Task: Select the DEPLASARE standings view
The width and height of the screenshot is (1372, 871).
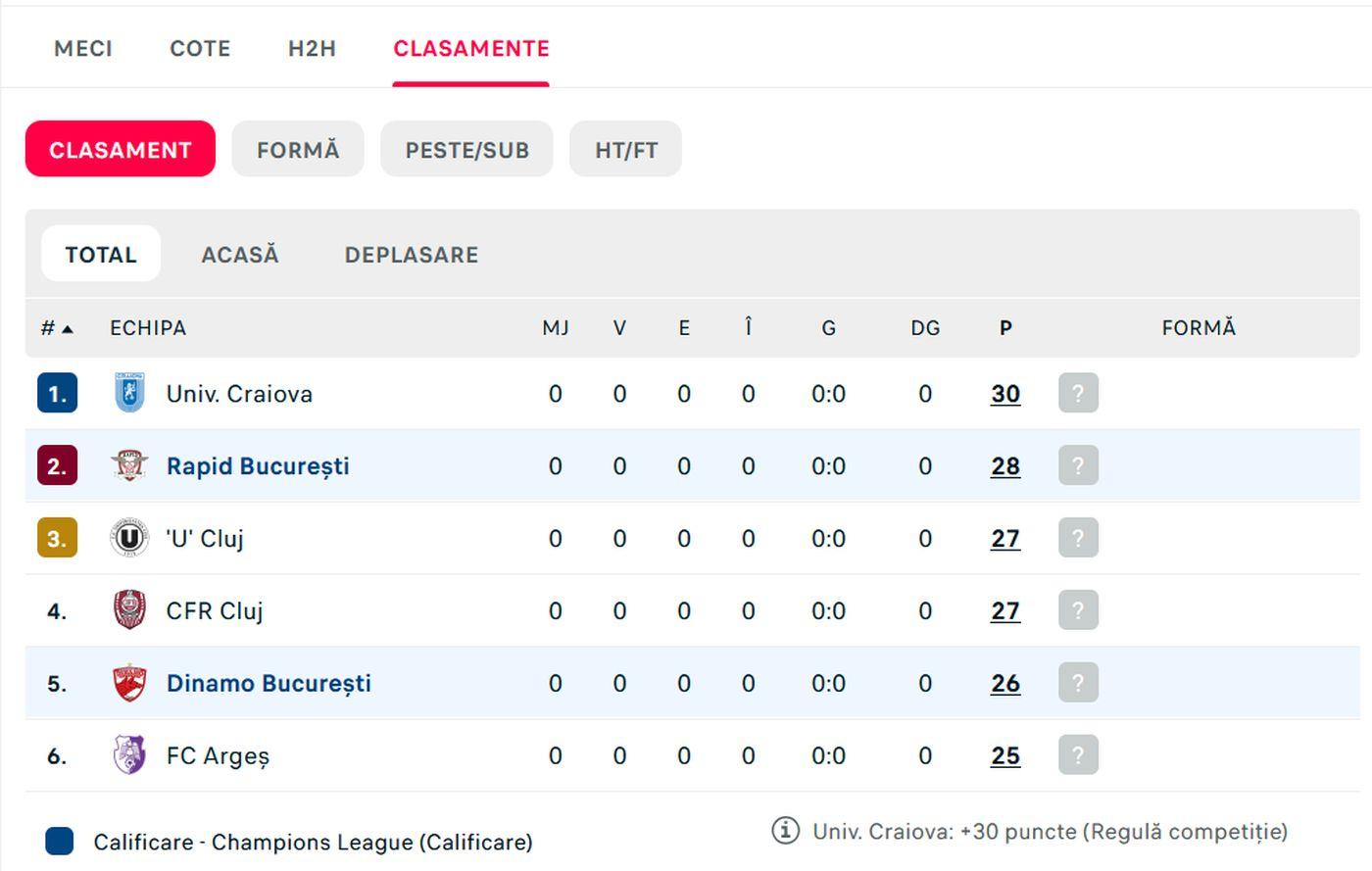Action: pyautogui.click(x=411, y=253)
